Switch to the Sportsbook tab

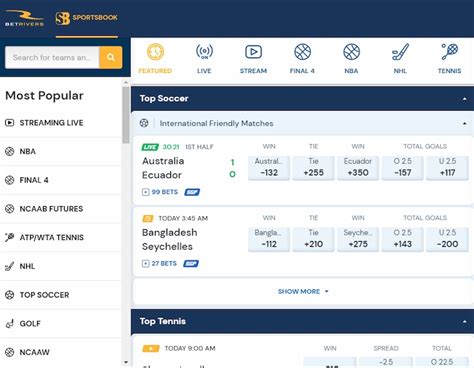[87, 18]
